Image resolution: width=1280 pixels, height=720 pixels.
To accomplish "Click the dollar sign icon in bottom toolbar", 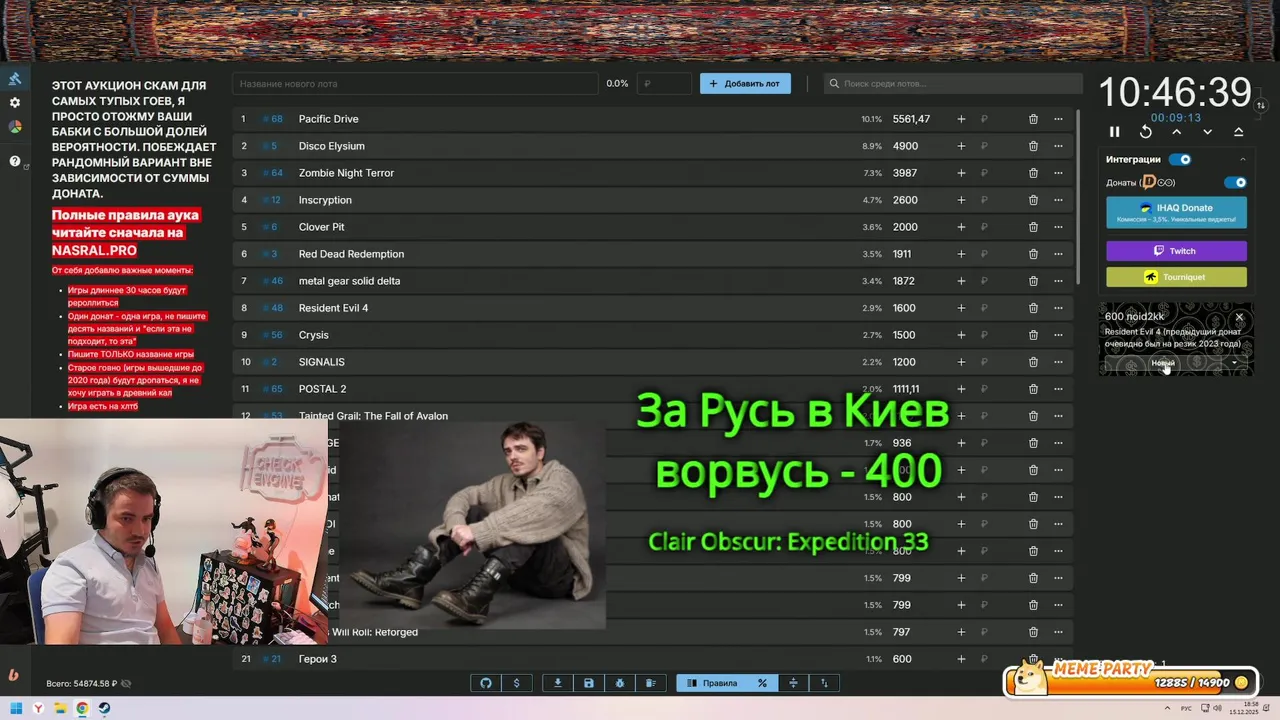I will (516, 683).
